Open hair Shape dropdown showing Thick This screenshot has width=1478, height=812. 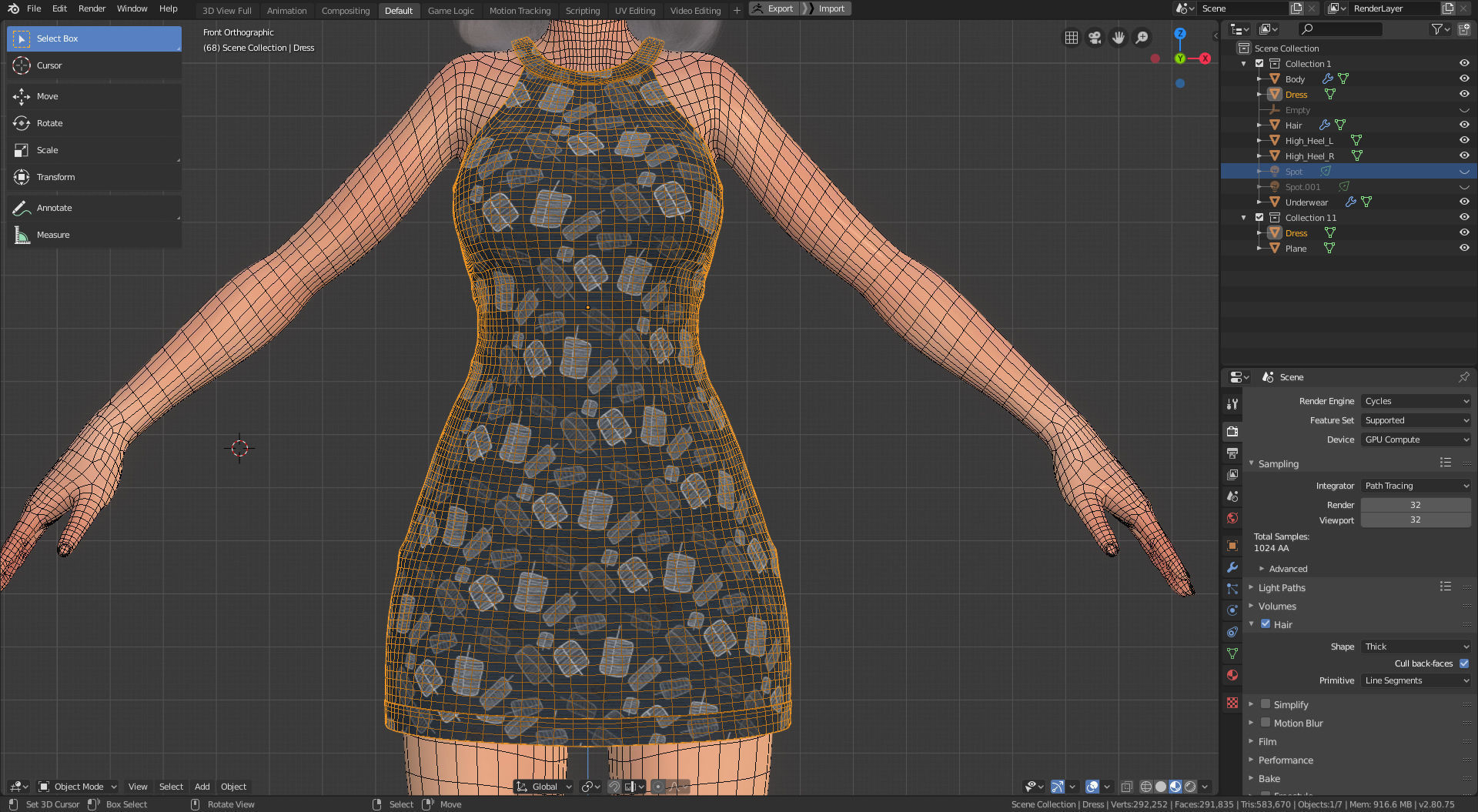click(x=1416, y=647)
